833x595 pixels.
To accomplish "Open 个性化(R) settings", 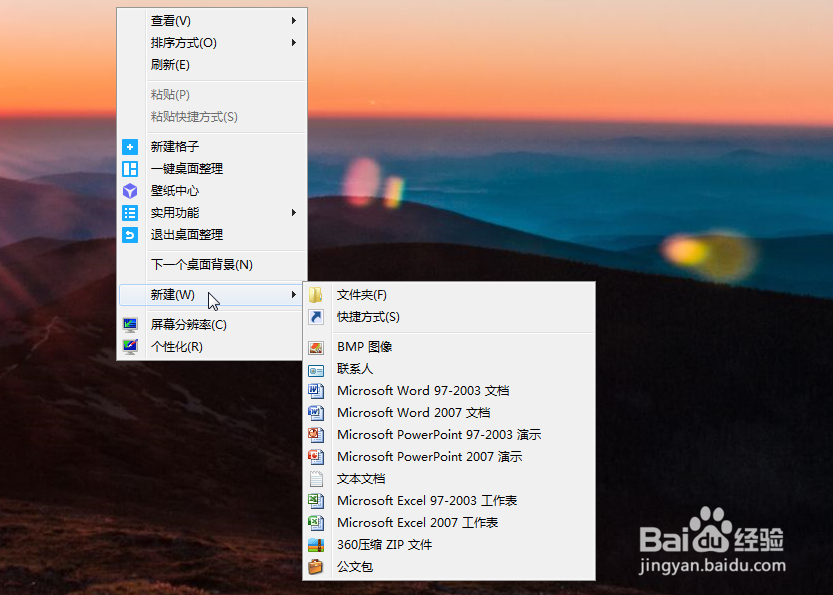I will [212, 347].
